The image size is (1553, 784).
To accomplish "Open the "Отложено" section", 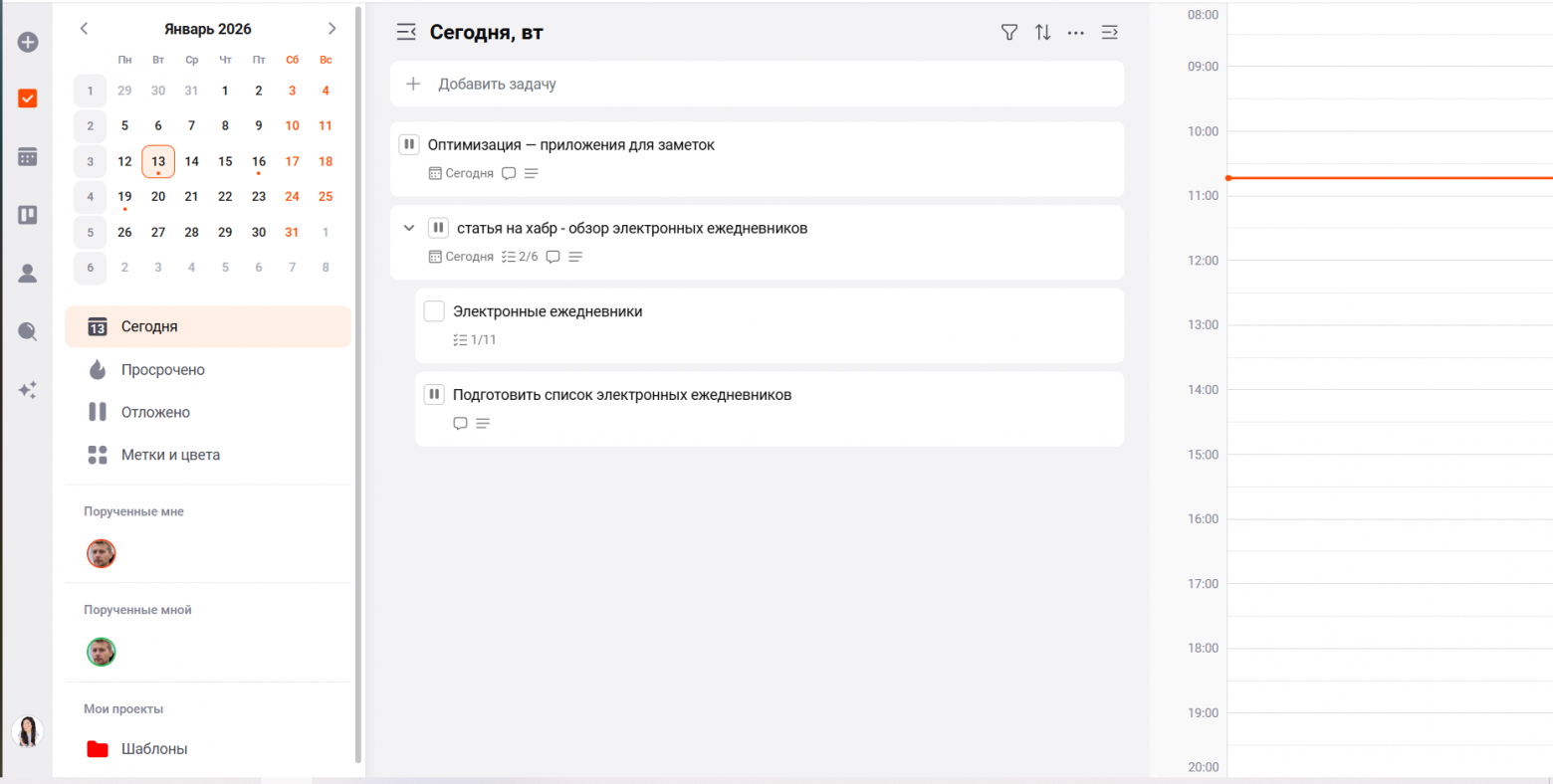I will pyautogui.click(x=155, y=412).
